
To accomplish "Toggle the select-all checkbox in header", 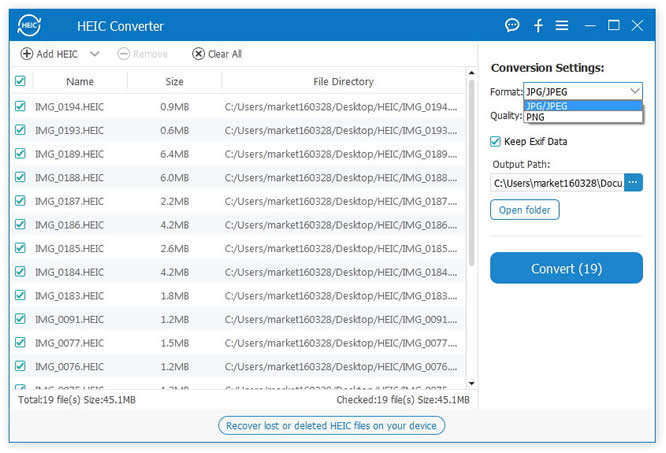I will pos(21,81).
